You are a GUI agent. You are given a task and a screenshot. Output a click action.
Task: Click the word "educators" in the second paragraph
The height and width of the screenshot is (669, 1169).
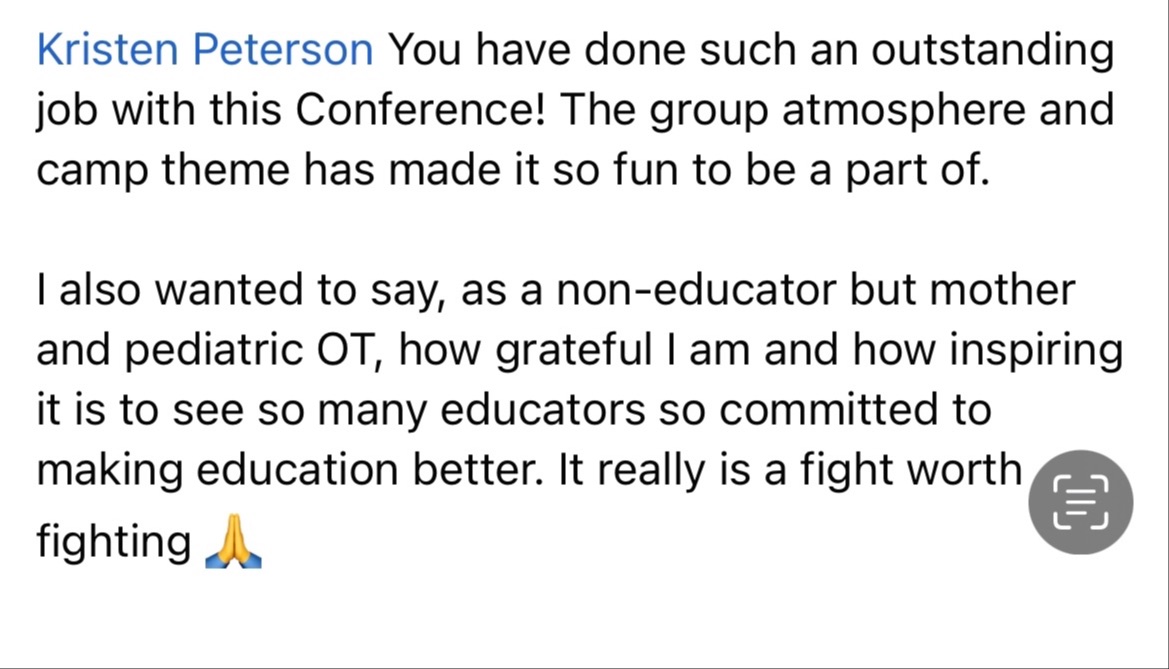point(543,411)
